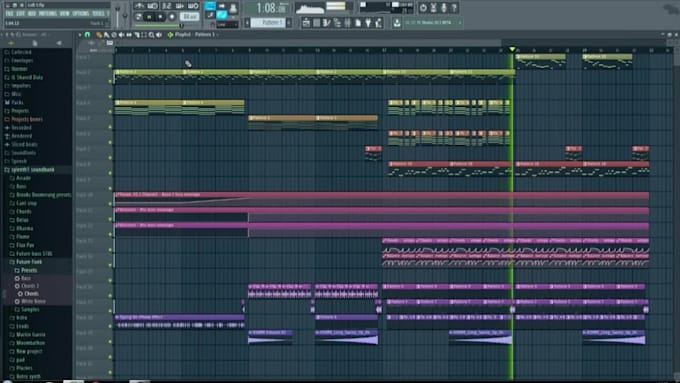This screenshot has width=680, height=383.
Task: Select the Slip tool in Playlist toolbar
Action: pos(129,35)
